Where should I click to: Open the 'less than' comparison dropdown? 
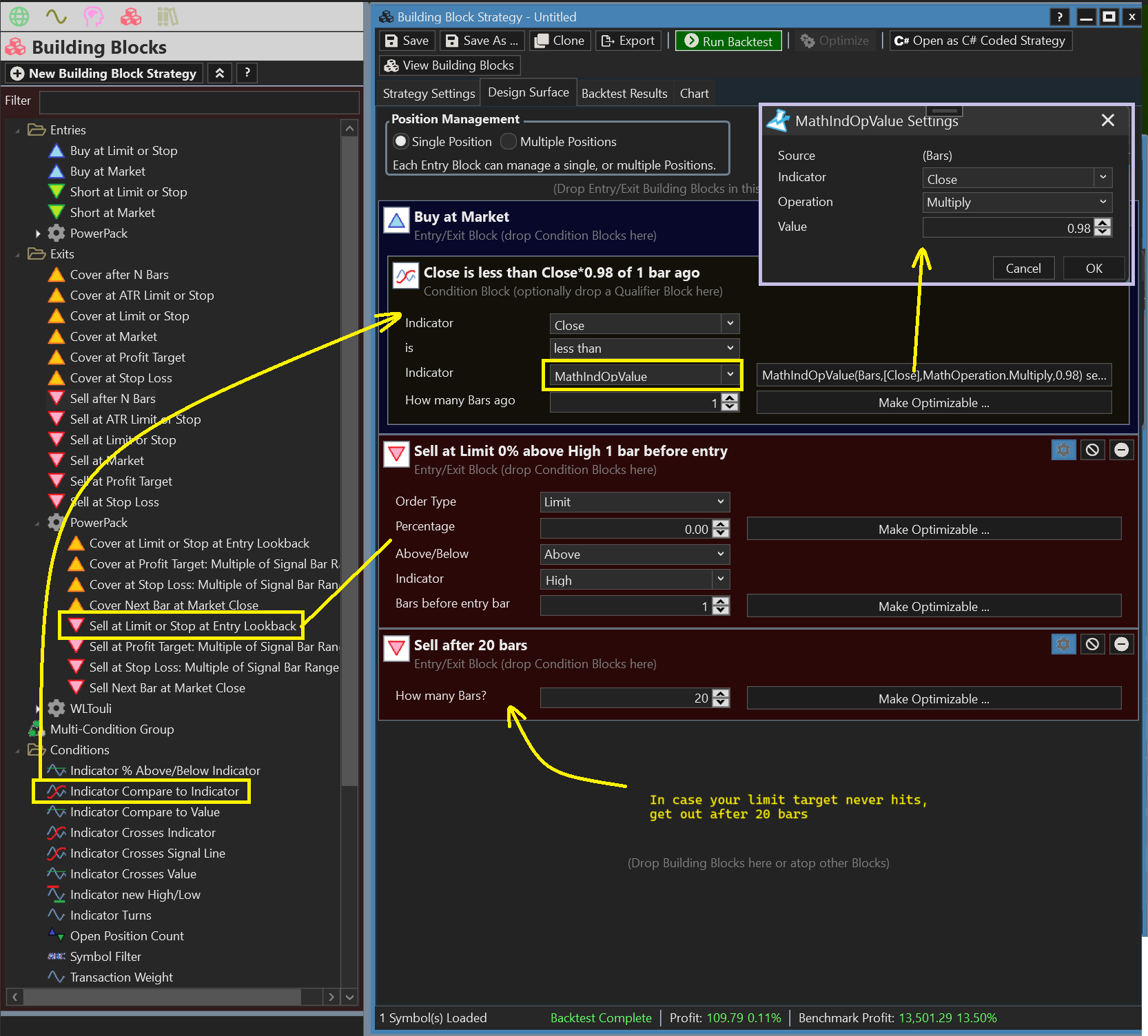click(644, 349)
